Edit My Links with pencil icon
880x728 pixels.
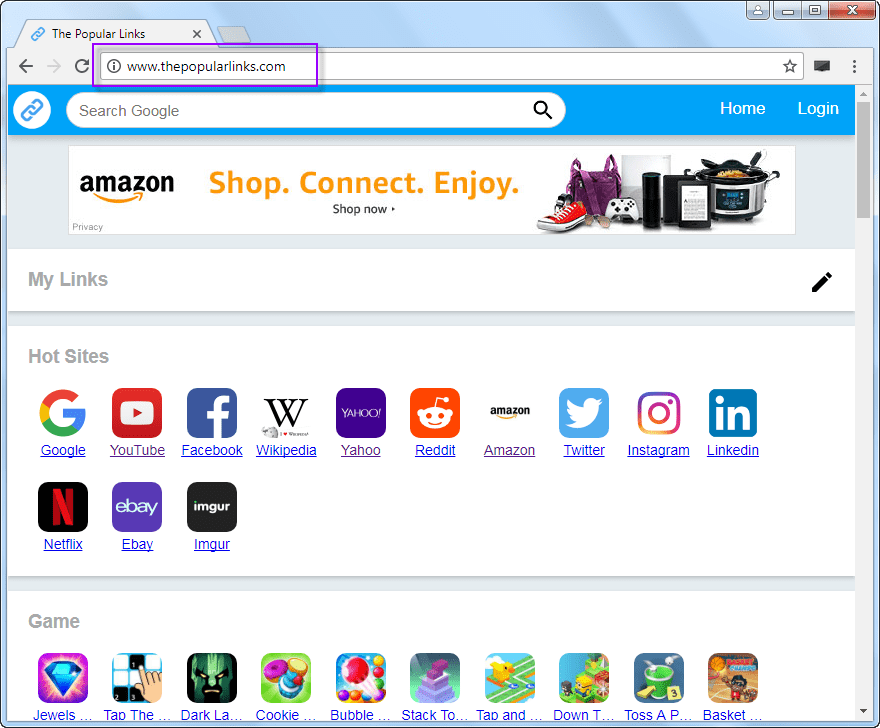(822, 282)
